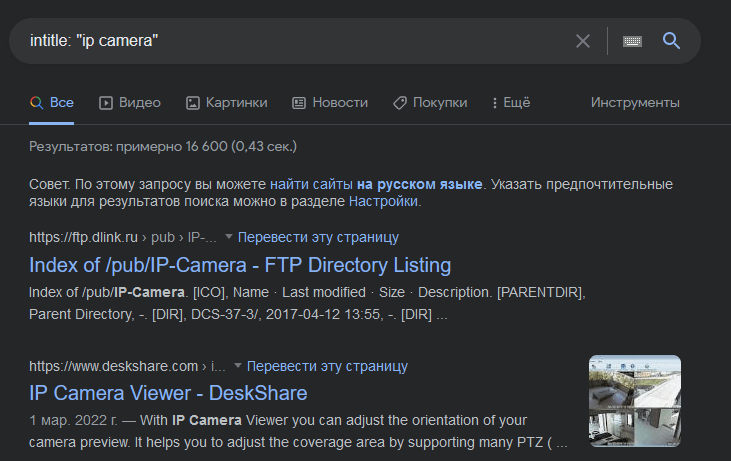Open the on-screen keyboard icon

(x=632, y=41)
